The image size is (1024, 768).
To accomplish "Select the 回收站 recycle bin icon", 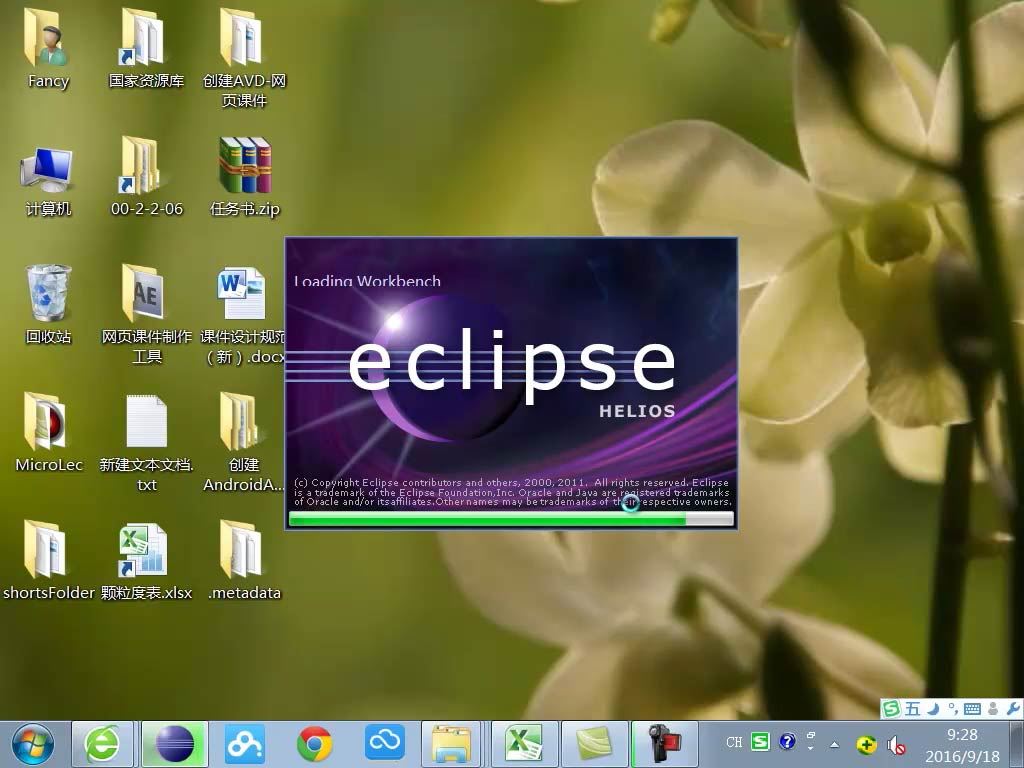I will [x=47, y=306].
